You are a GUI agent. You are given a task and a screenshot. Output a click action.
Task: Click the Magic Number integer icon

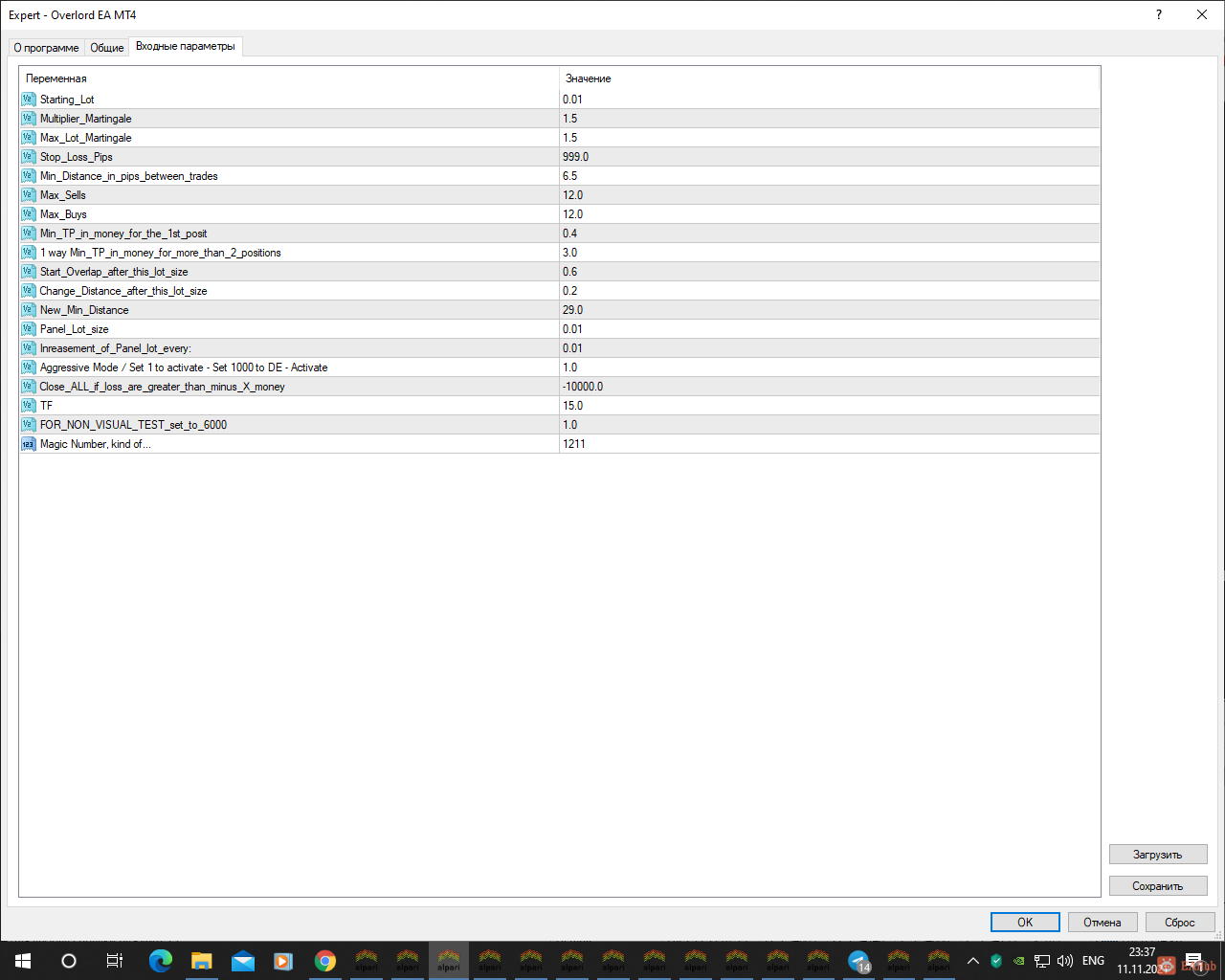tap(29, 444)
